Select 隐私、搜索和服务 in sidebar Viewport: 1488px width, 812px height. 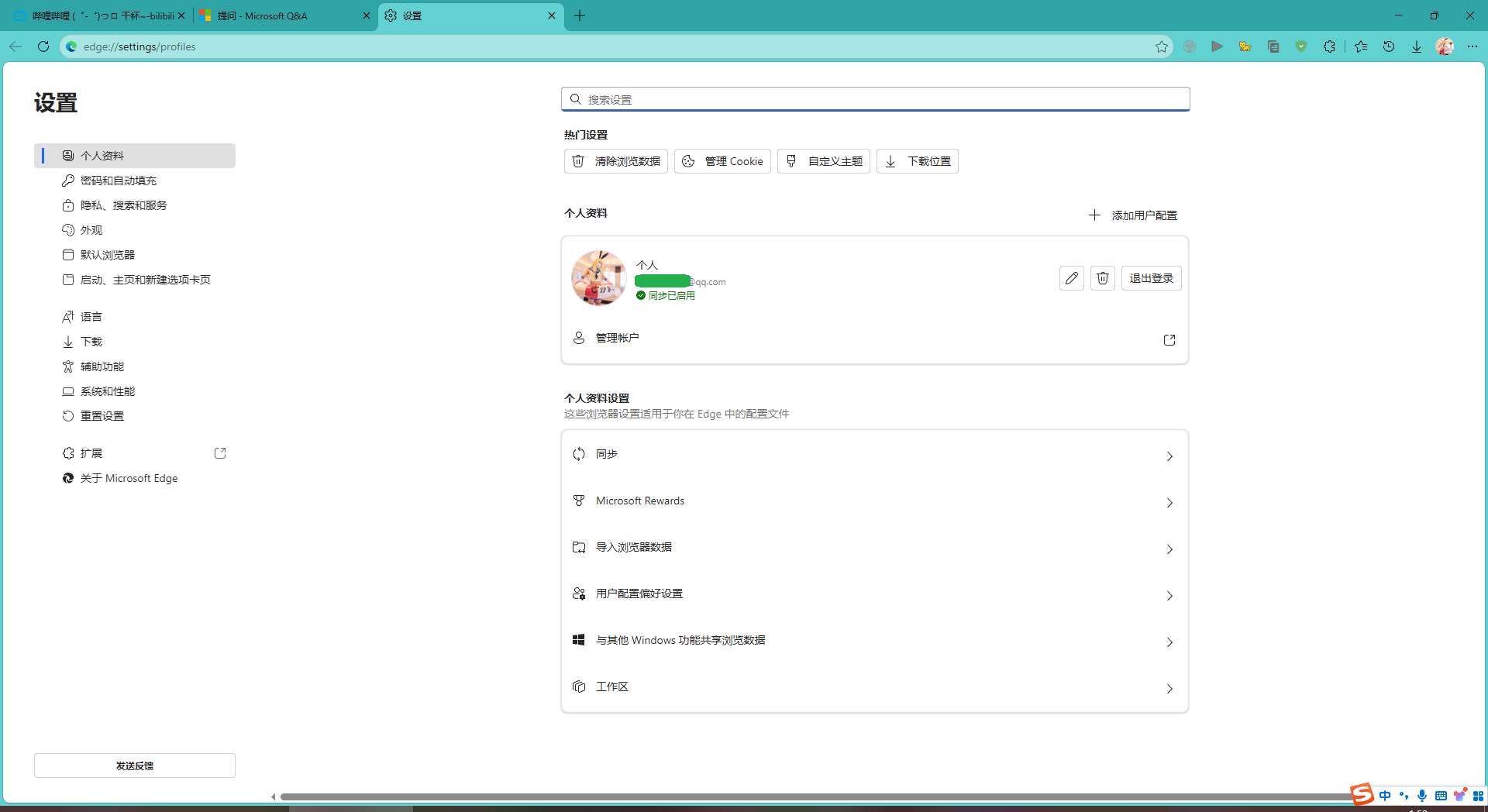[x=135, y=205]
